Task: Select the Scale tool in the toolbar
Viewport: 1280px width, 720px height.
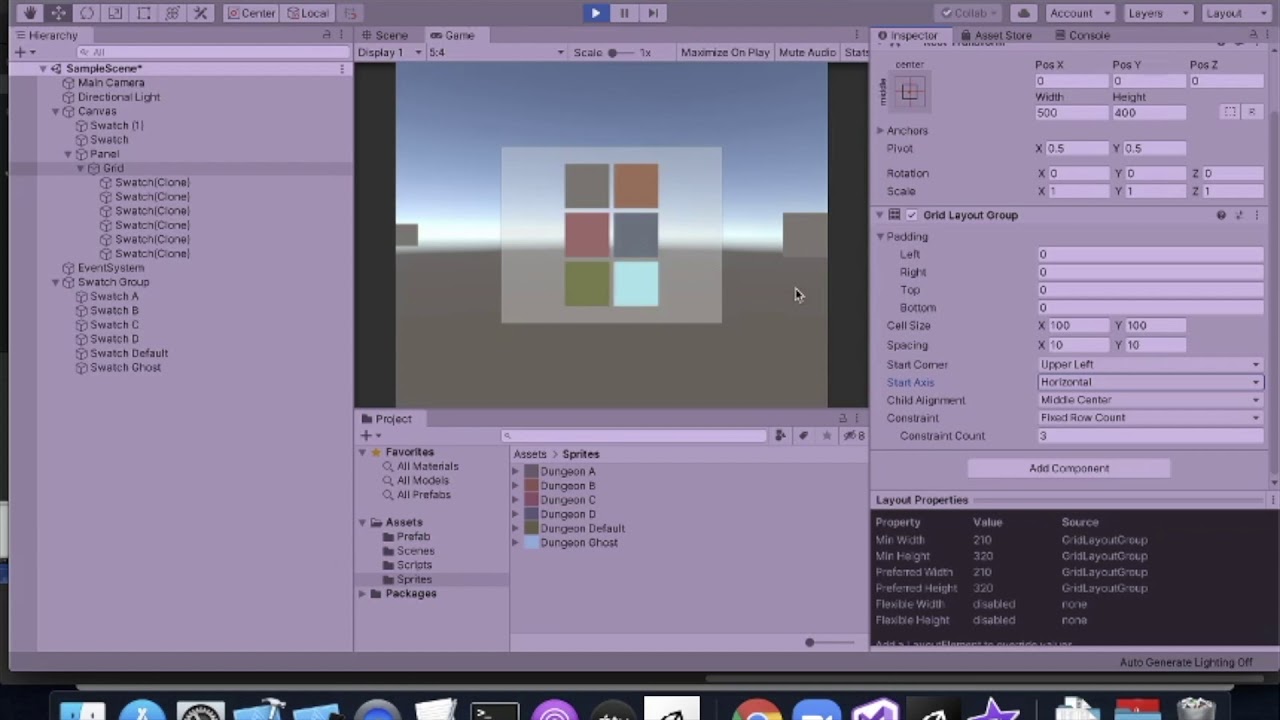Action: click(115, 13)
